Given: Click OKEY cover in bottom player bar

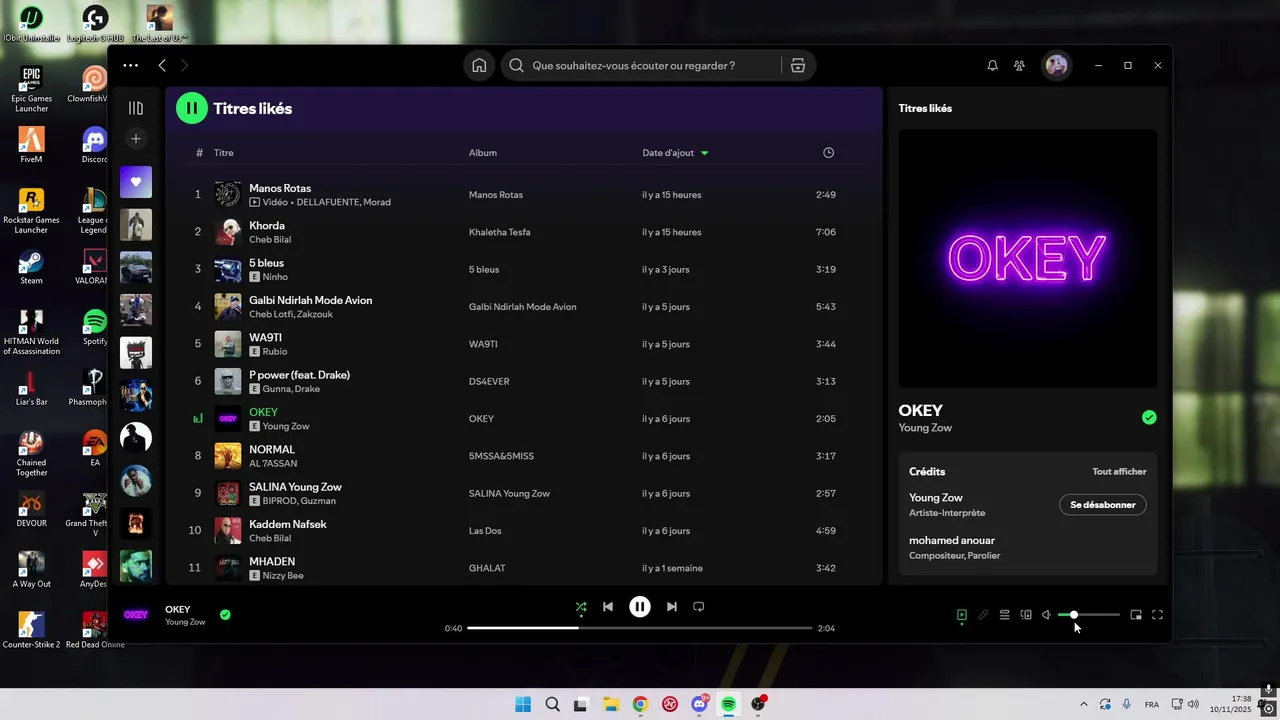Looking at the screenshot, I should 136,615.
